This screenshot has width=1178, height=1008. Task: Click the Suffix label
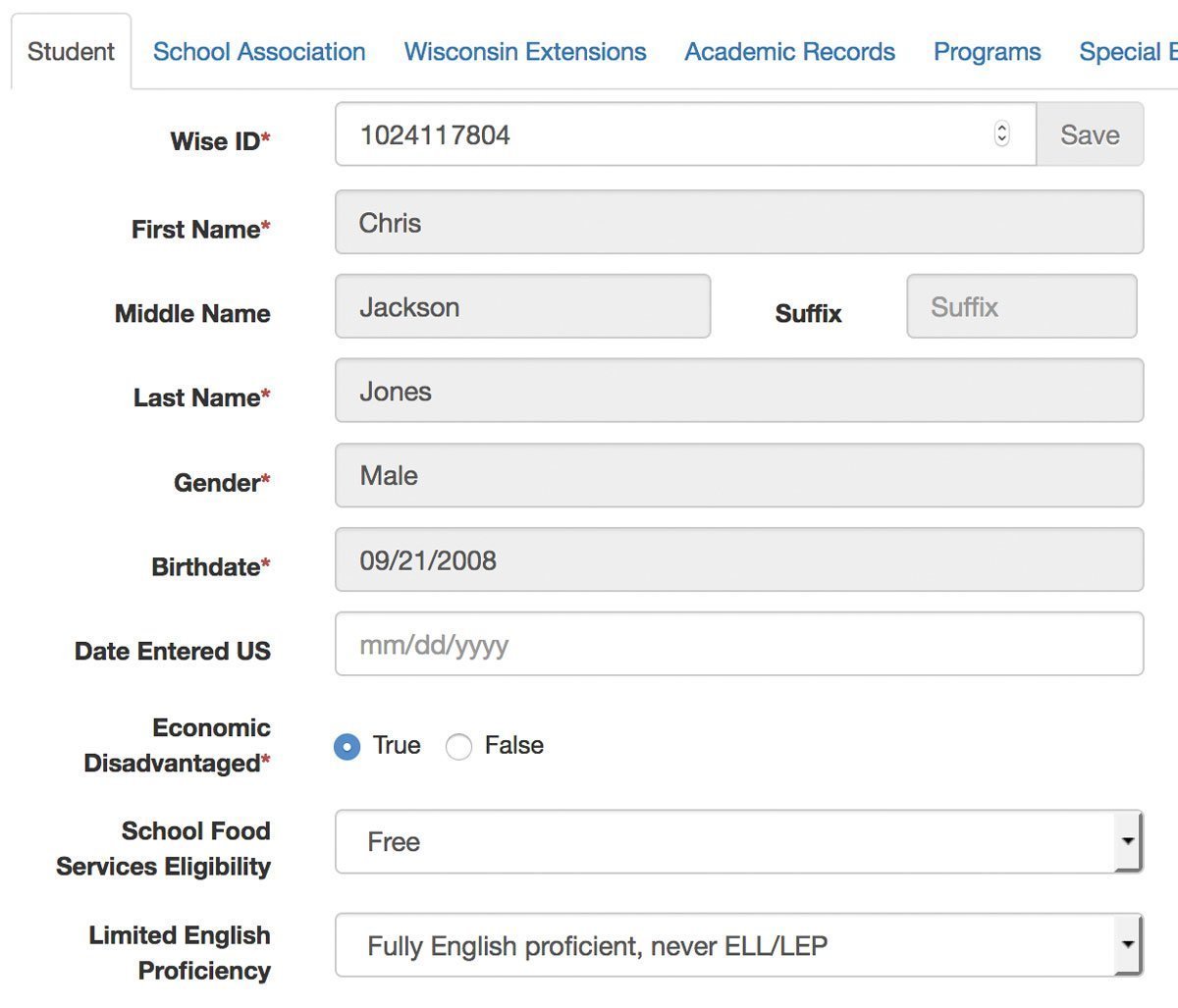point(808,314)
